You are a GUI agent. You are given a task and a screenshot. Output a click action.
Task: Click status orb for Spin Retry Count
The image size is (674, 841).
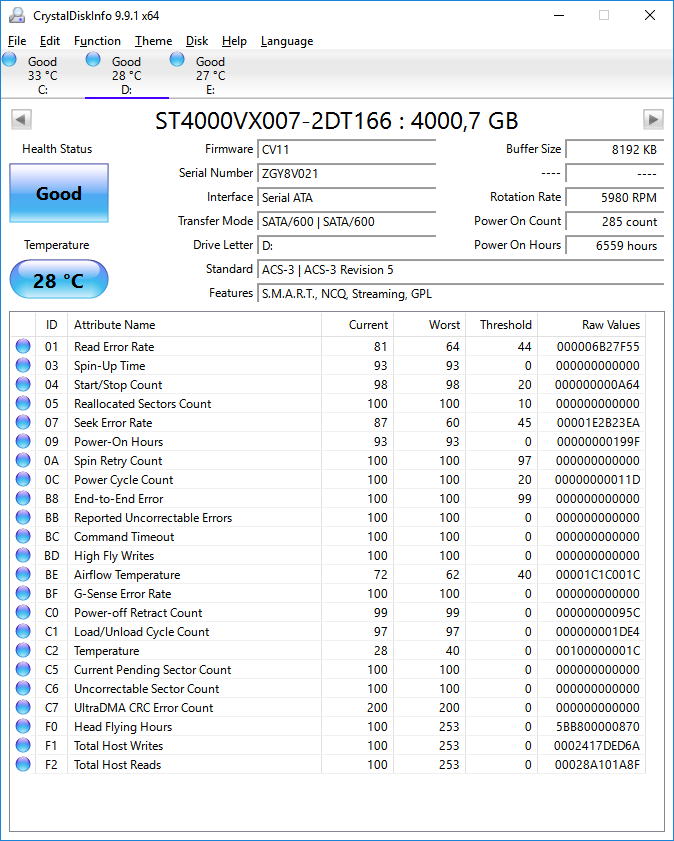tap(23, 460)
